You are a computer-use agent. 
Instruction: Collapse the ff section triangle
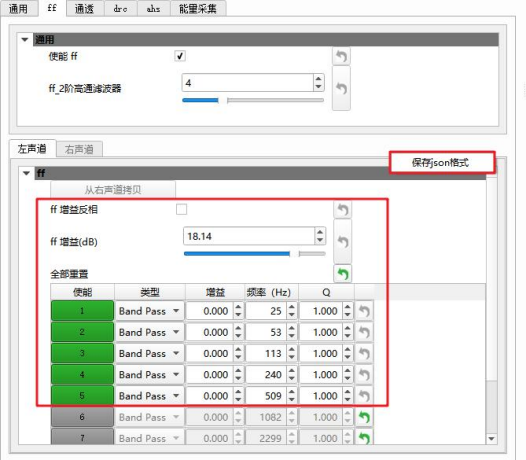tap(26, 173)
